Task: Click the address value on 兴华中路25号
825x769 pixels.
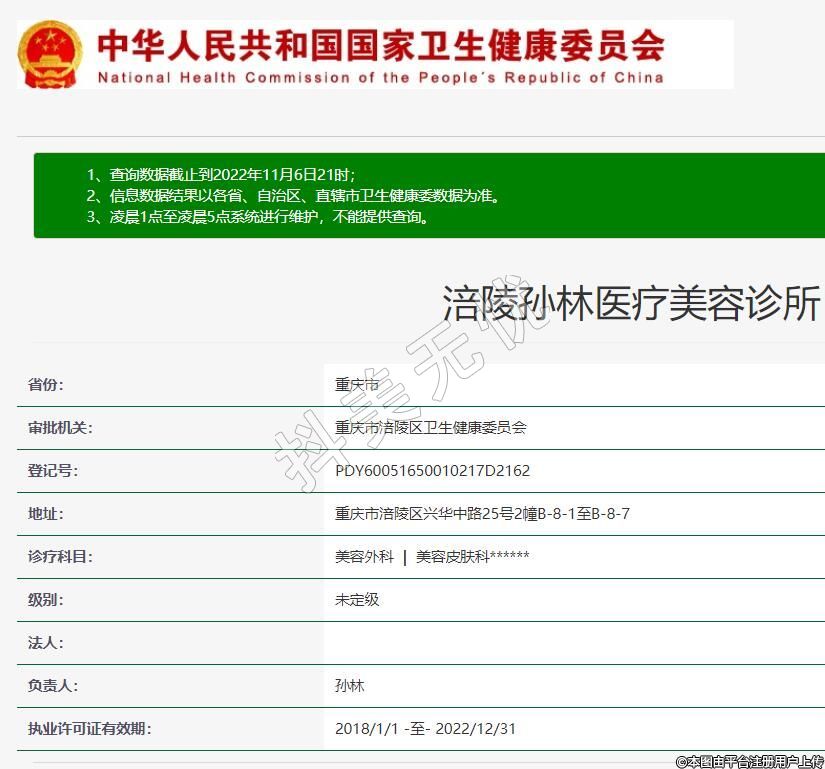Action: coord(482,514)
